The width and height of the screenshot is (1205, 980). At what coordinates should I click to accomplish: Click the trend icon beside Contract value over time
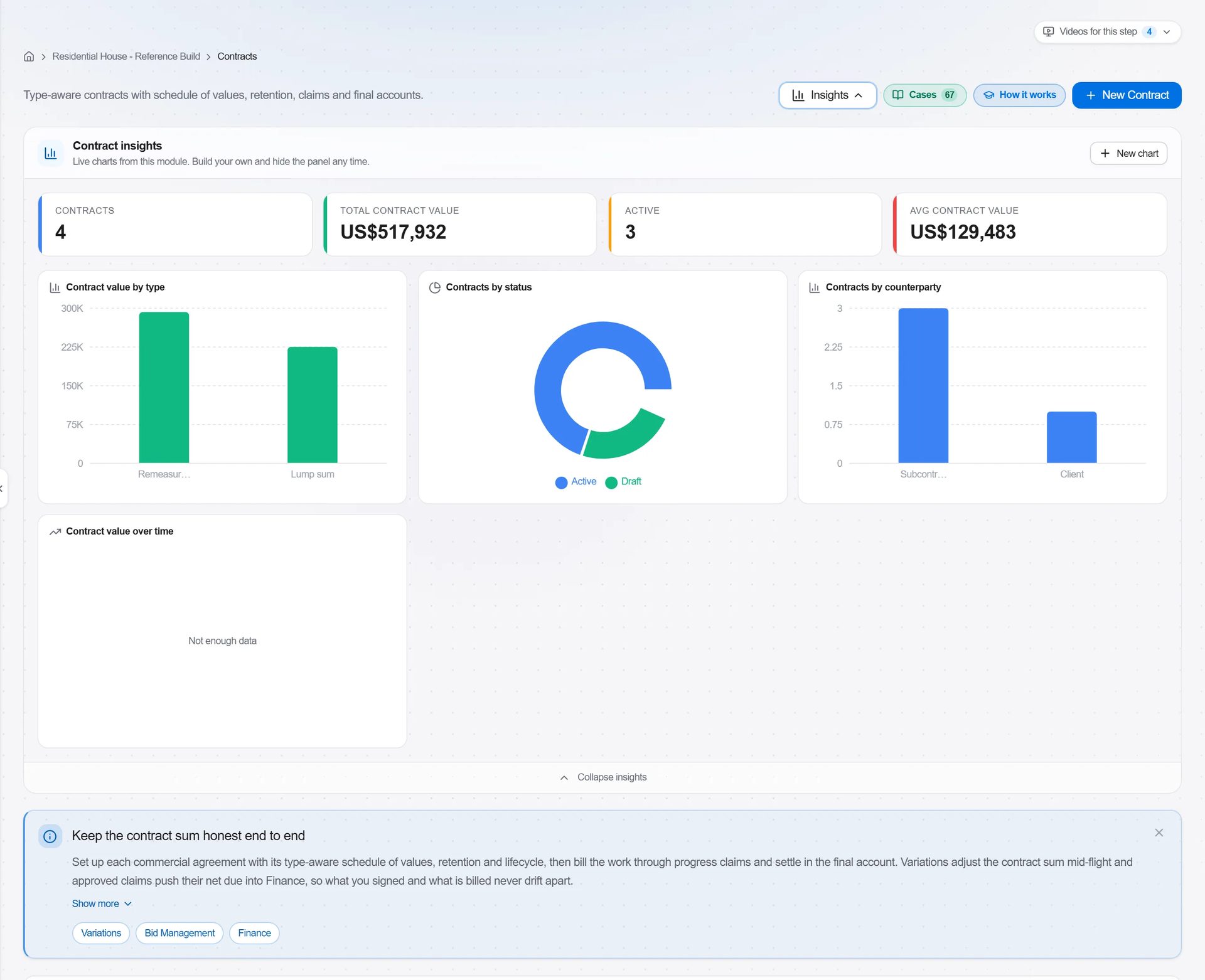click(x=55, y=531)
